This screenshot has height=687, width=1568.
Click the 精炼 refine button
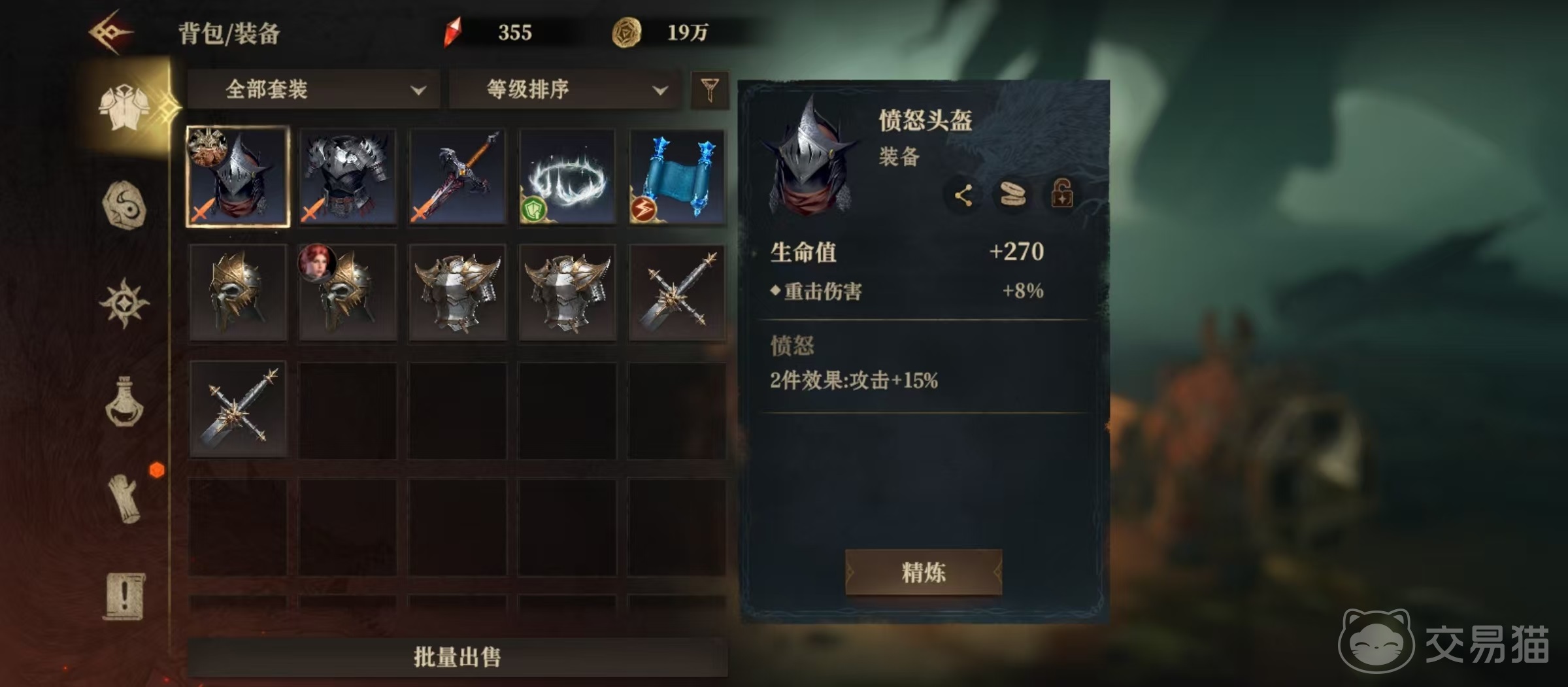tap(924, 573)
